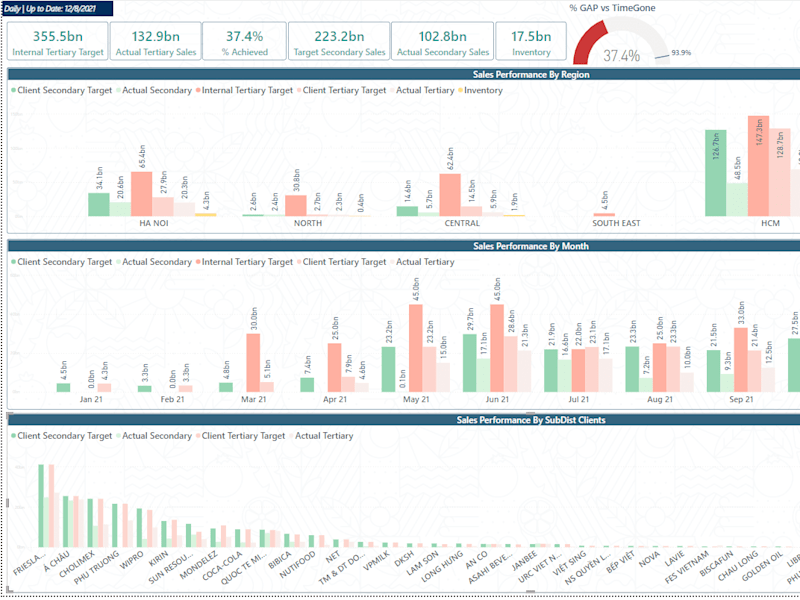Select the Sales Performance By Month title bar

point(404,246)
